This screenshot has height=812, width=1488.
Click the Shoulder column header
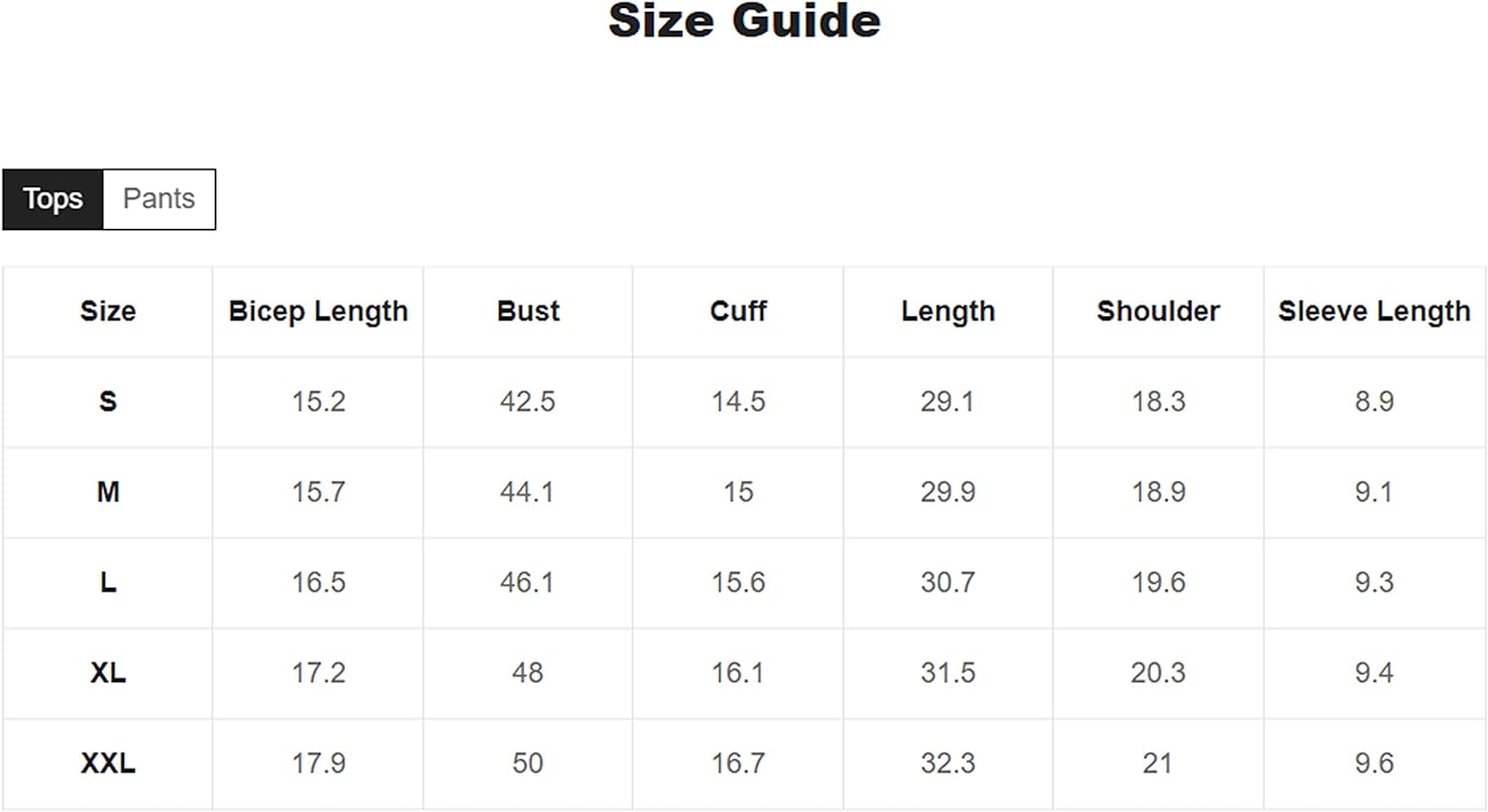pyautogui.click(x=1158, y=311)
